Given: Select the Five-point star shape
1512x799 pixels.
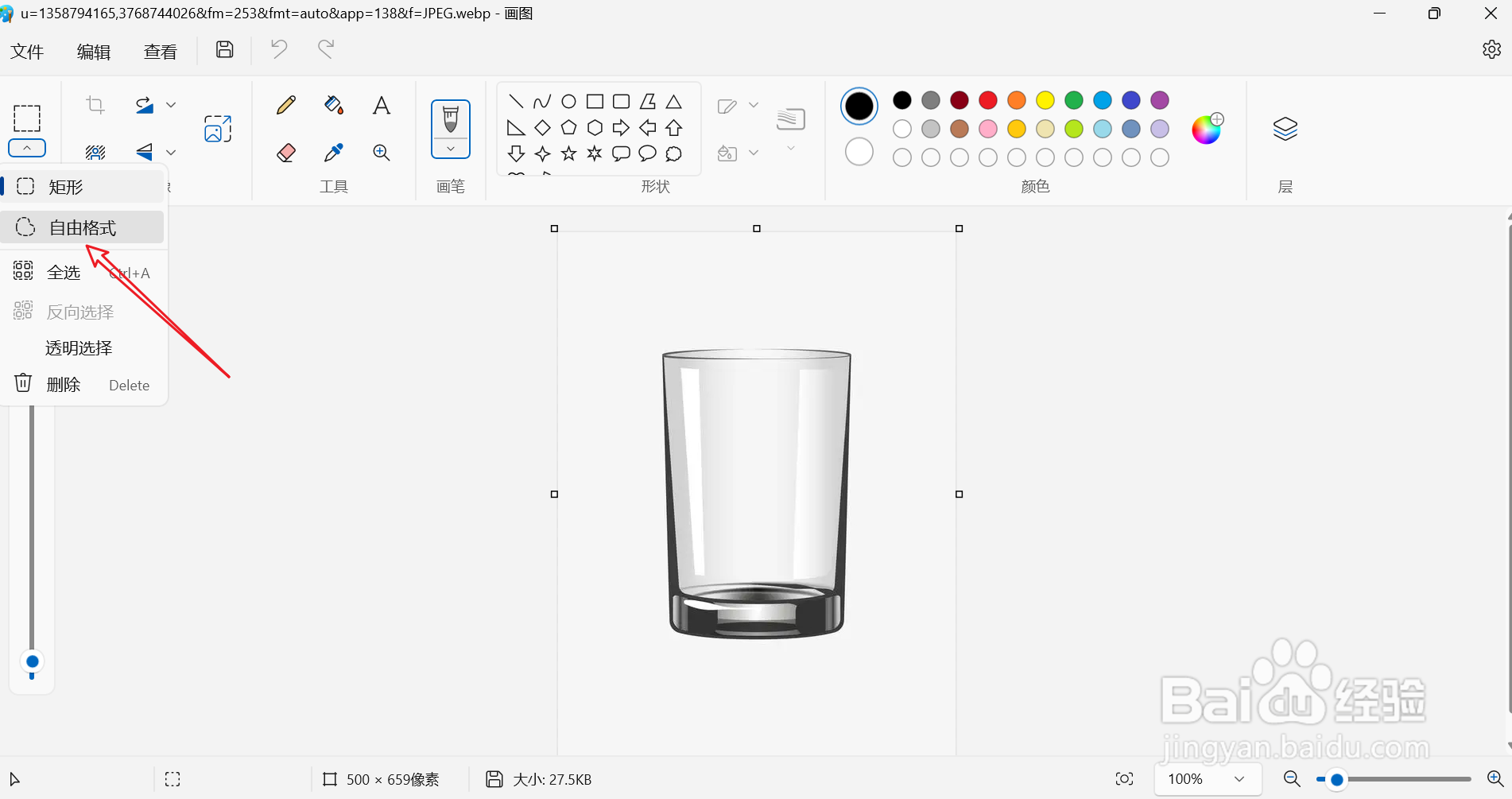Looking at the screenshot, I should [568, 153].
